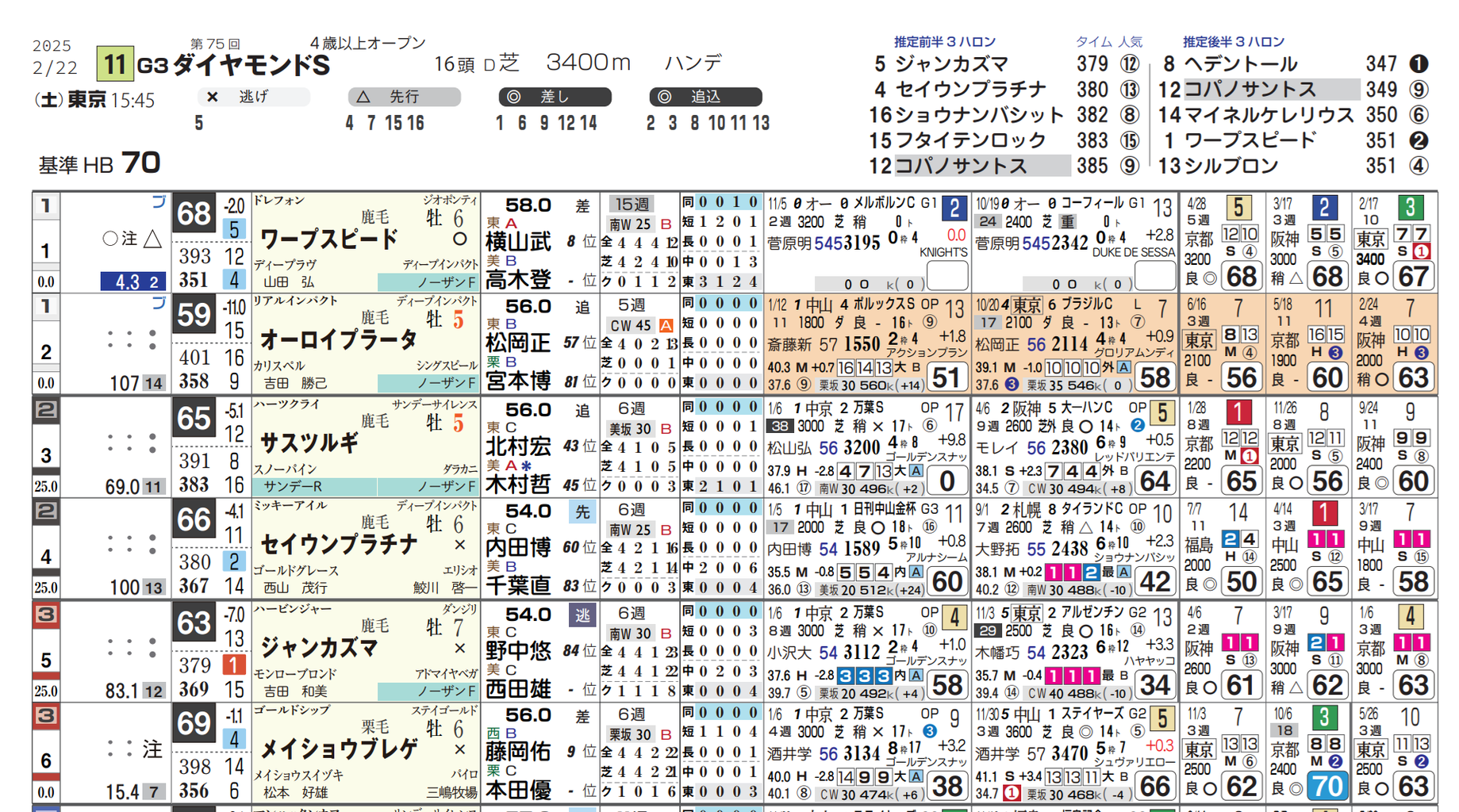Viewport: 1459px width, 812px height.
Task: Click sire name ドレフォン
Action: click(x=279, y=201)
